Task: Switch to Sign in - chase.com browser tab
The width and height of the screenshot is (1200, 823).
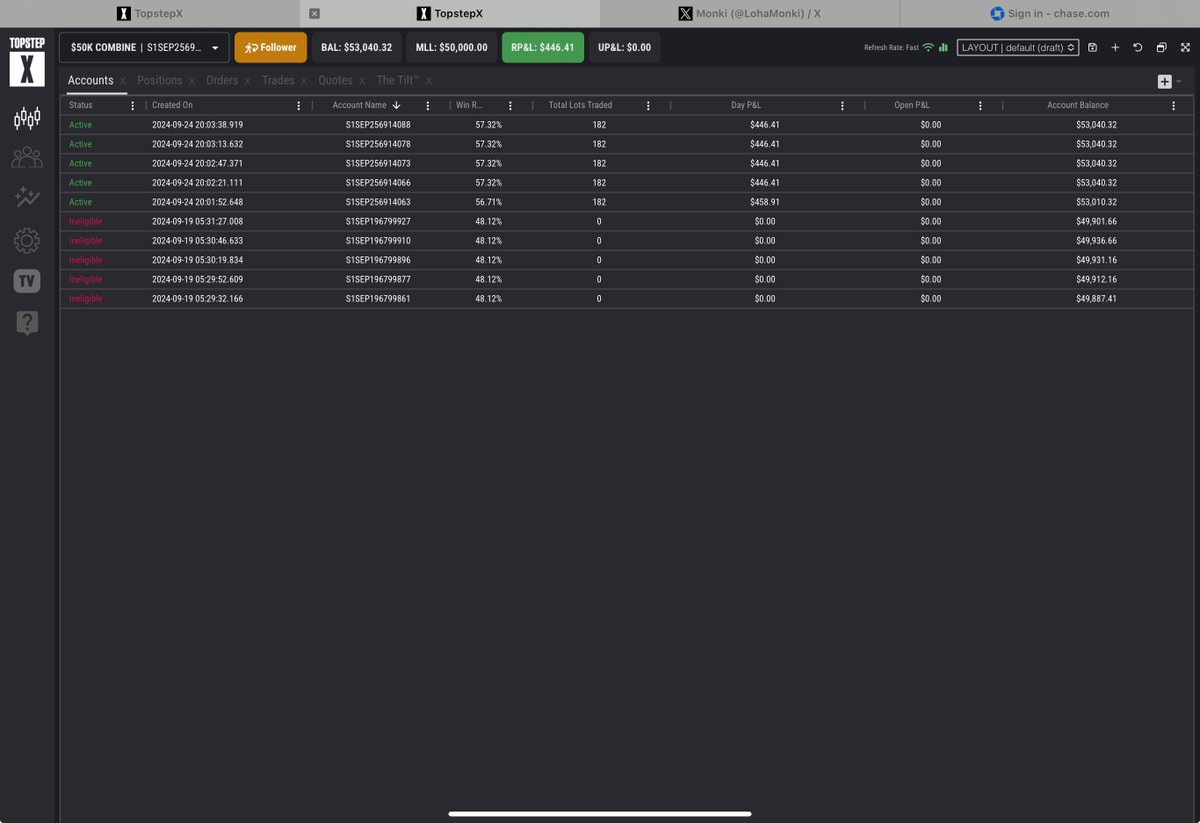Action: tap(1050, 14)
